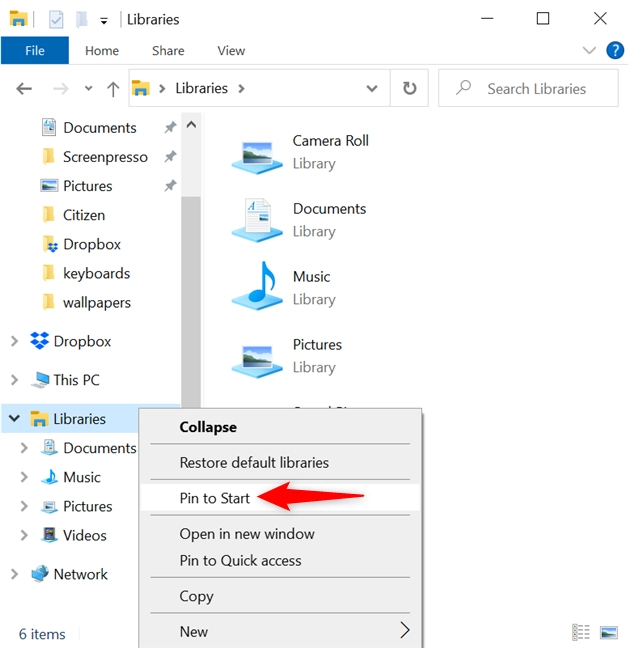Screen dimensions: 629x648
Task: Open the File tab
Action: click(x=35, y=50)
